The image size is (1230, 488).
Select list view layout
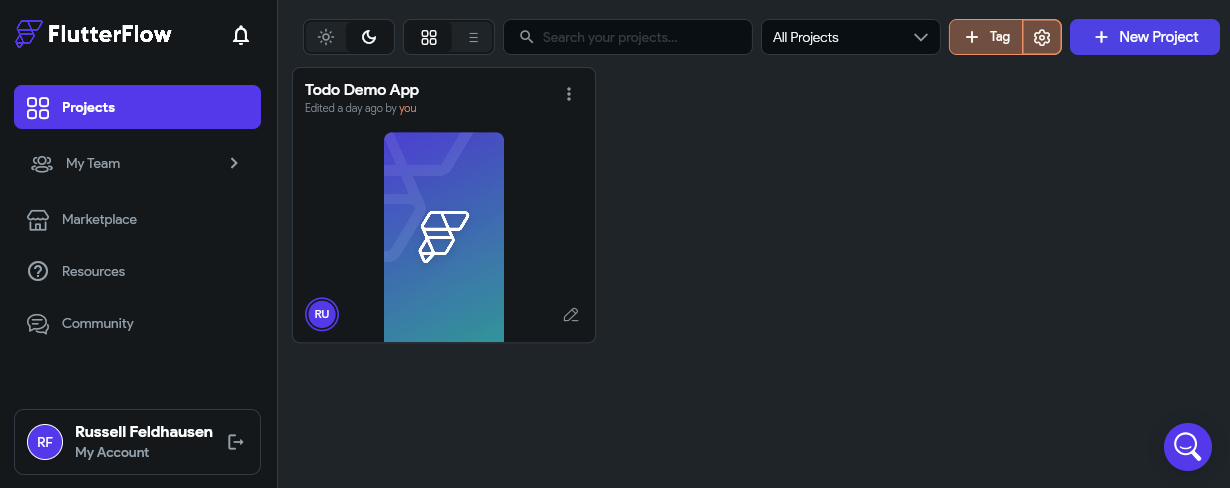[x=473, y=37]
